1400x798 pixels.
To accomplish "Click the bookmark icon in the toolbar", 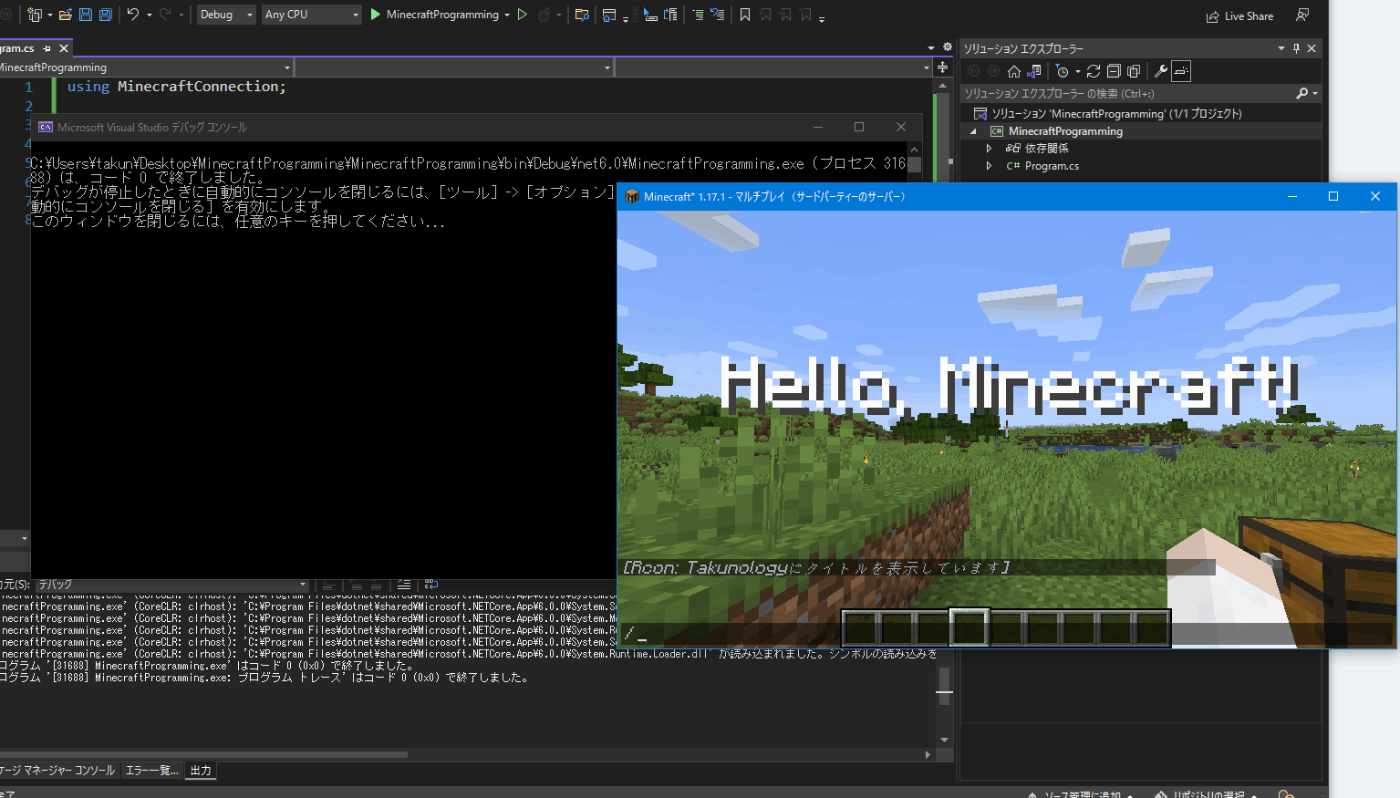I will (745, 15).
